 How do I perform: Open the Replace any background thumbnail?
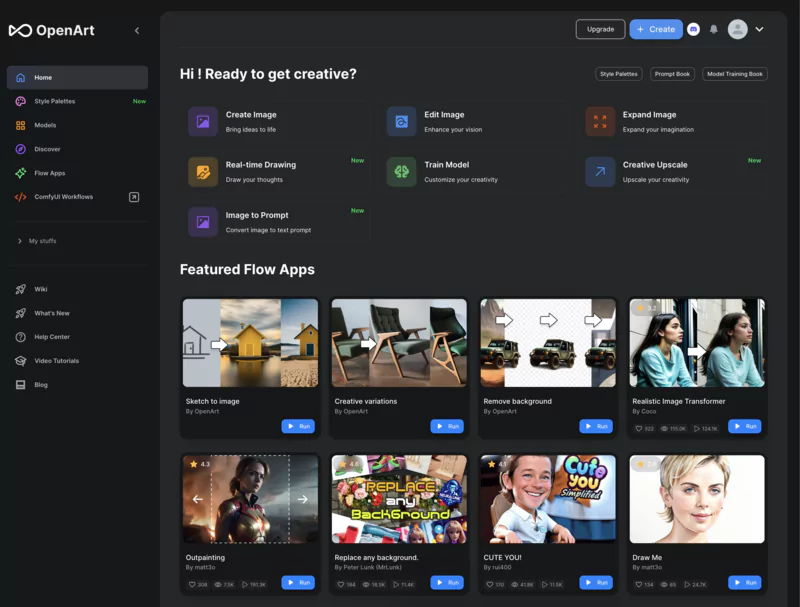[x=399, y=499]
